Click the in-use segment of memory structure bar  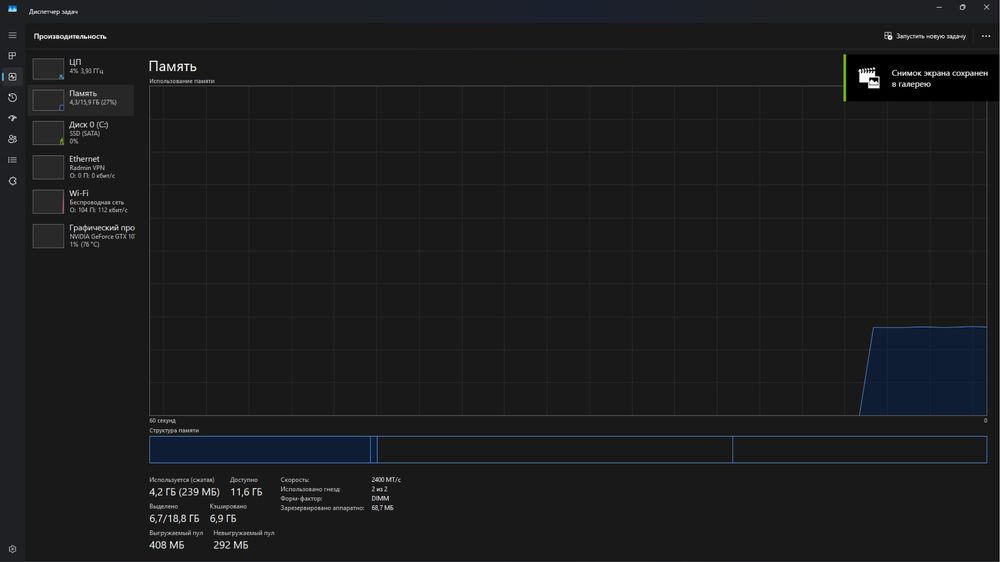click(260, 450)
